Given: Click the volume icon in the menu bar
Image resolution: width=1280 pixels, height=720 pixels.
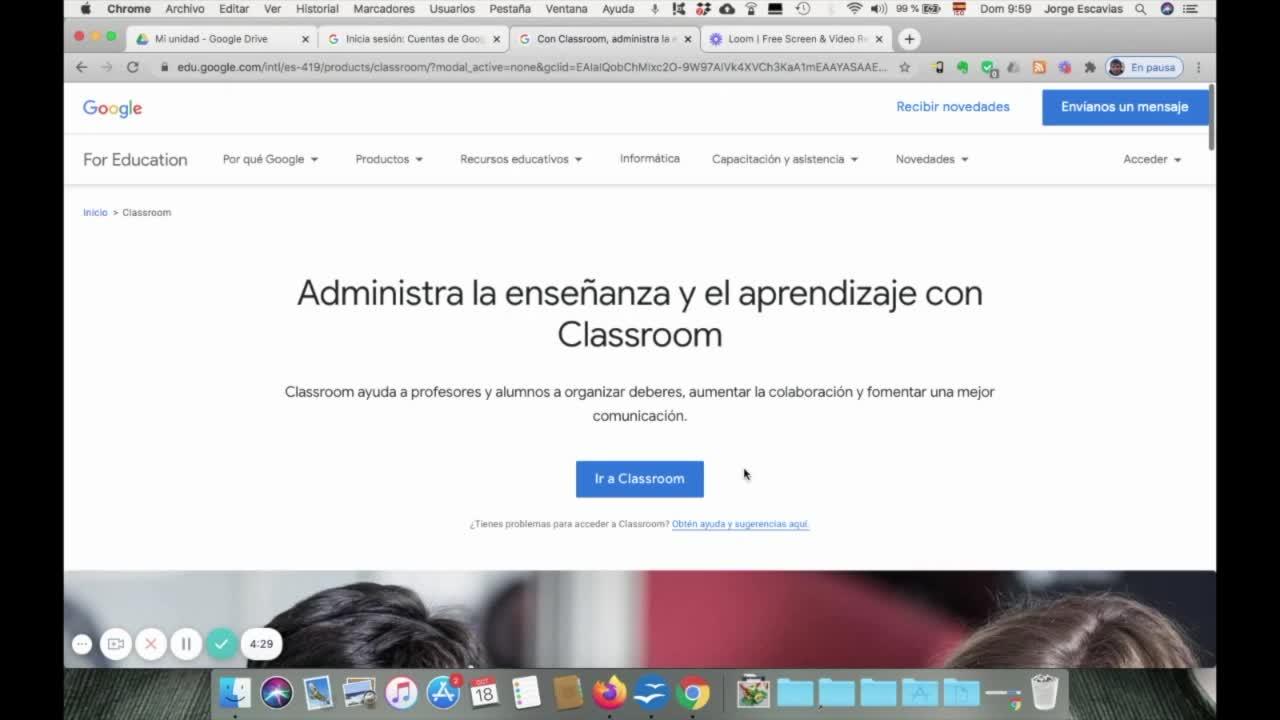Looking at the screenshot, I should 879,9.
